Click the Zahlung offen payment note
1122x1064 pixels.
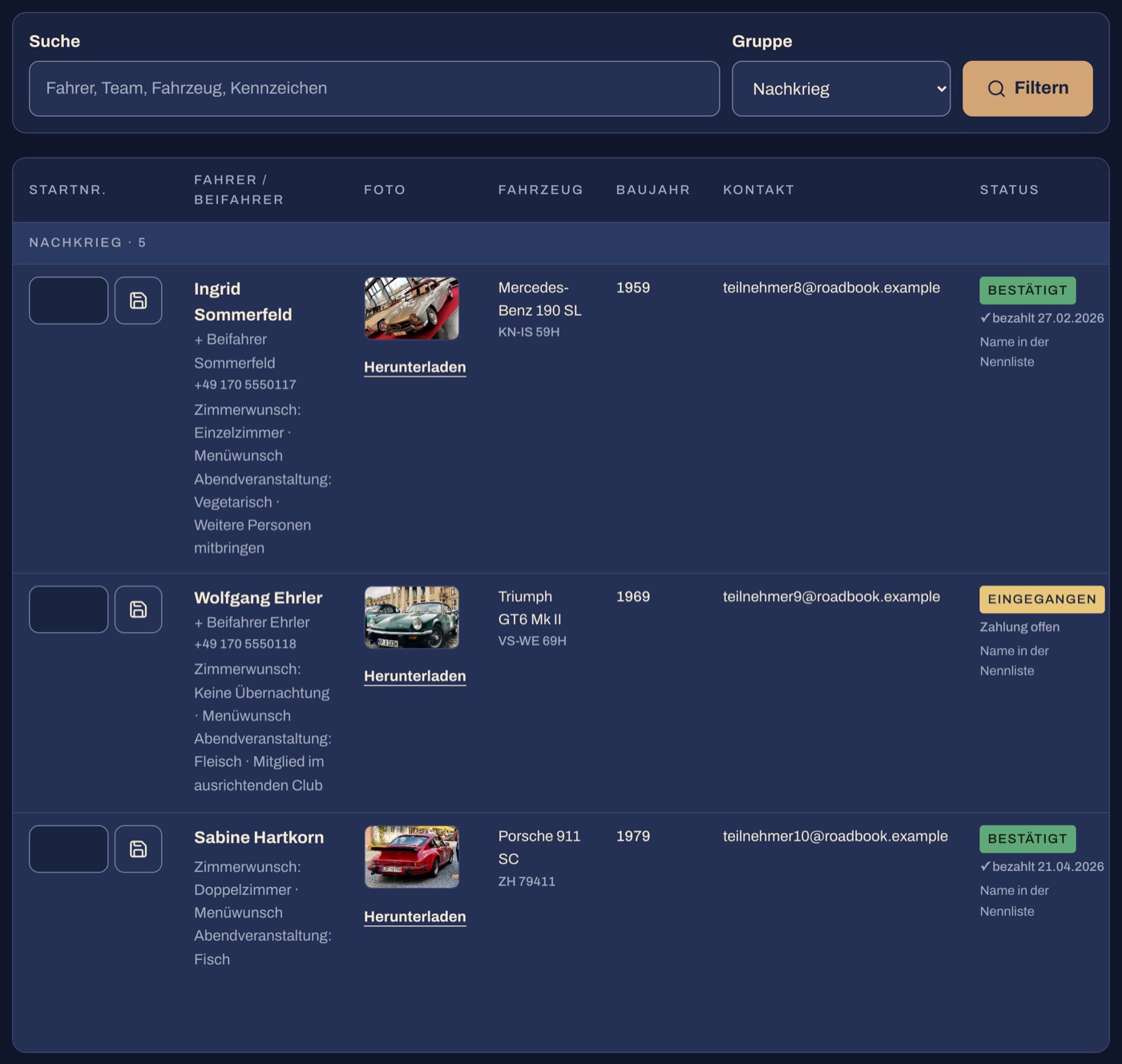tap(1019, 627)
